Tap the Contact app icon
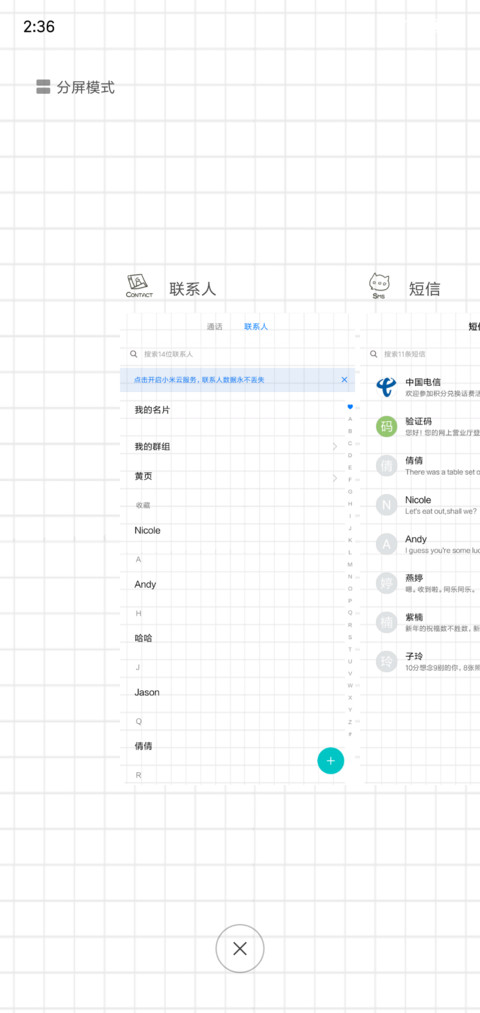Viewport: 480px width, 1013px height. pos(140,286)
